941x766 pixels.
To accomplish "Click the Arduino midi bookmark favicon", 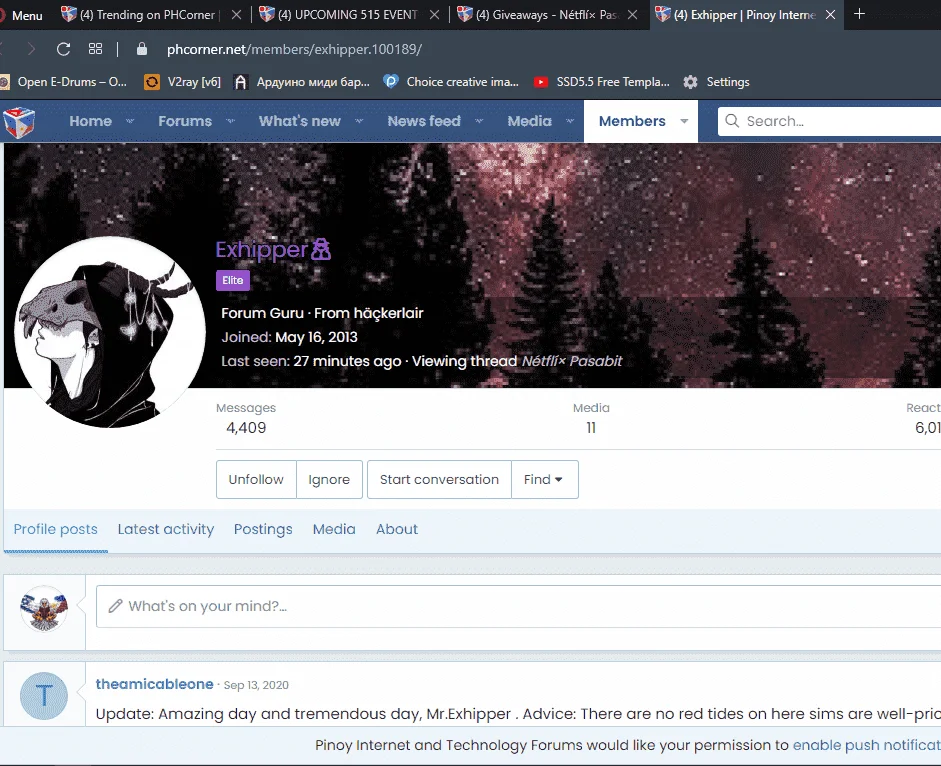I will [241, 82].
